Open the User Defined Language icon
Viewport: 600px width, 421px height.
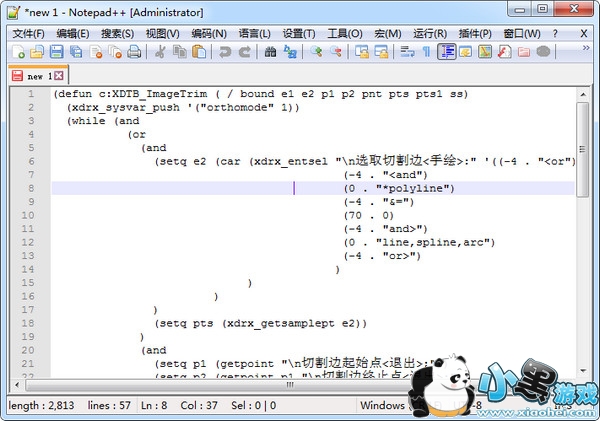(466, 51)
